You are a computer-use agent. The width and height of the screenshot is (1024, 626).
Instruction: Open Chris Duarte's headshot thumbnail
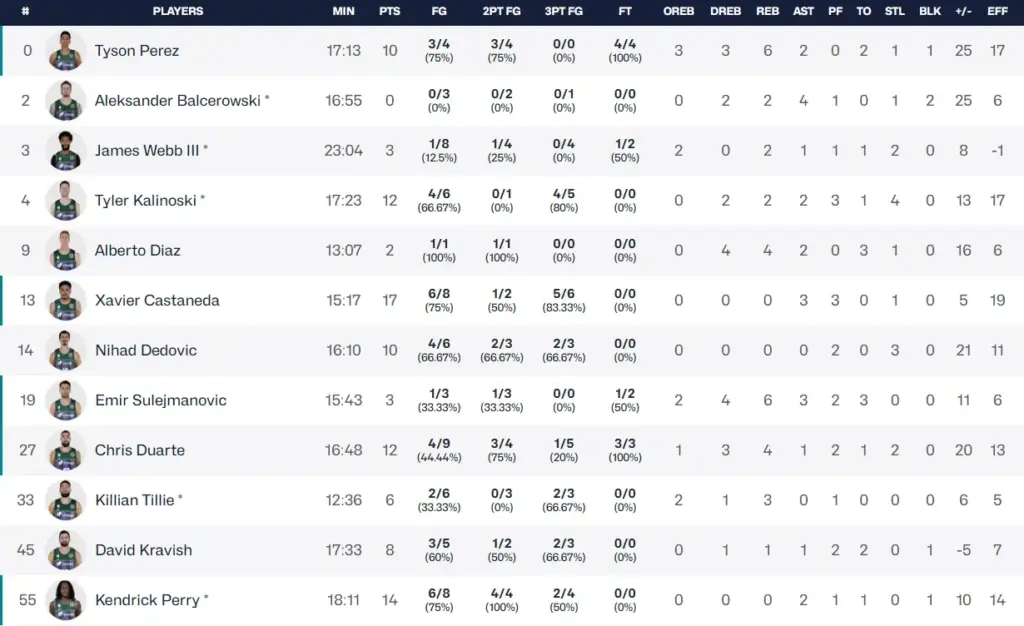[66, 450]
